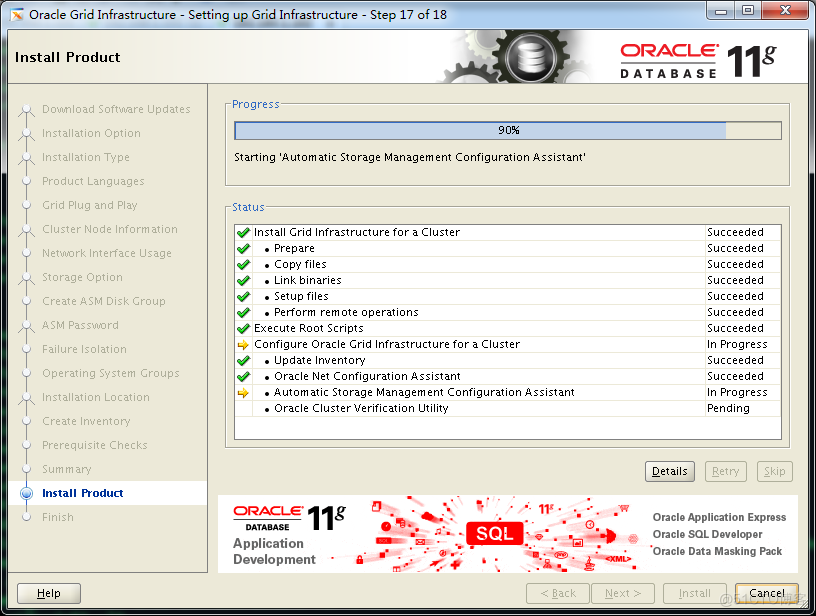
Task: Go Back to previous step
Action: pyautogui.click(x=558, y=593)
